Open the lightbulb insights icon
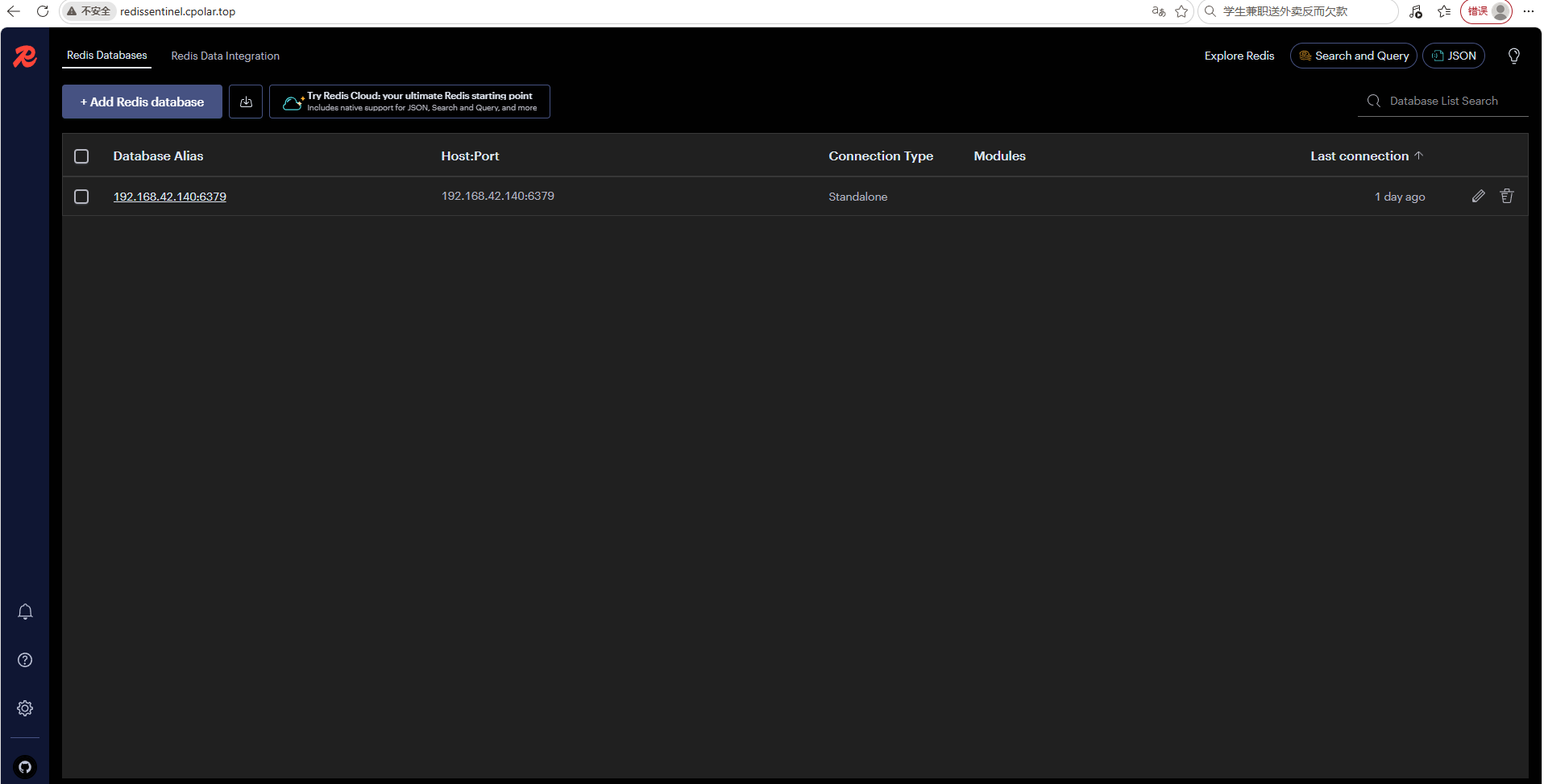The width and height of the screenshot is (1544, 784). coord(1514,56)
